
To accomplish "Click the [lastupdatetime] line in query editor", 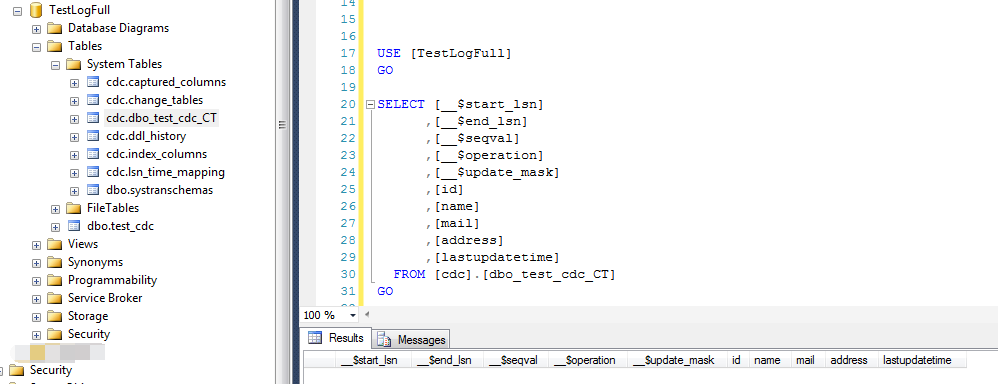I will click(x=493, y=257).
